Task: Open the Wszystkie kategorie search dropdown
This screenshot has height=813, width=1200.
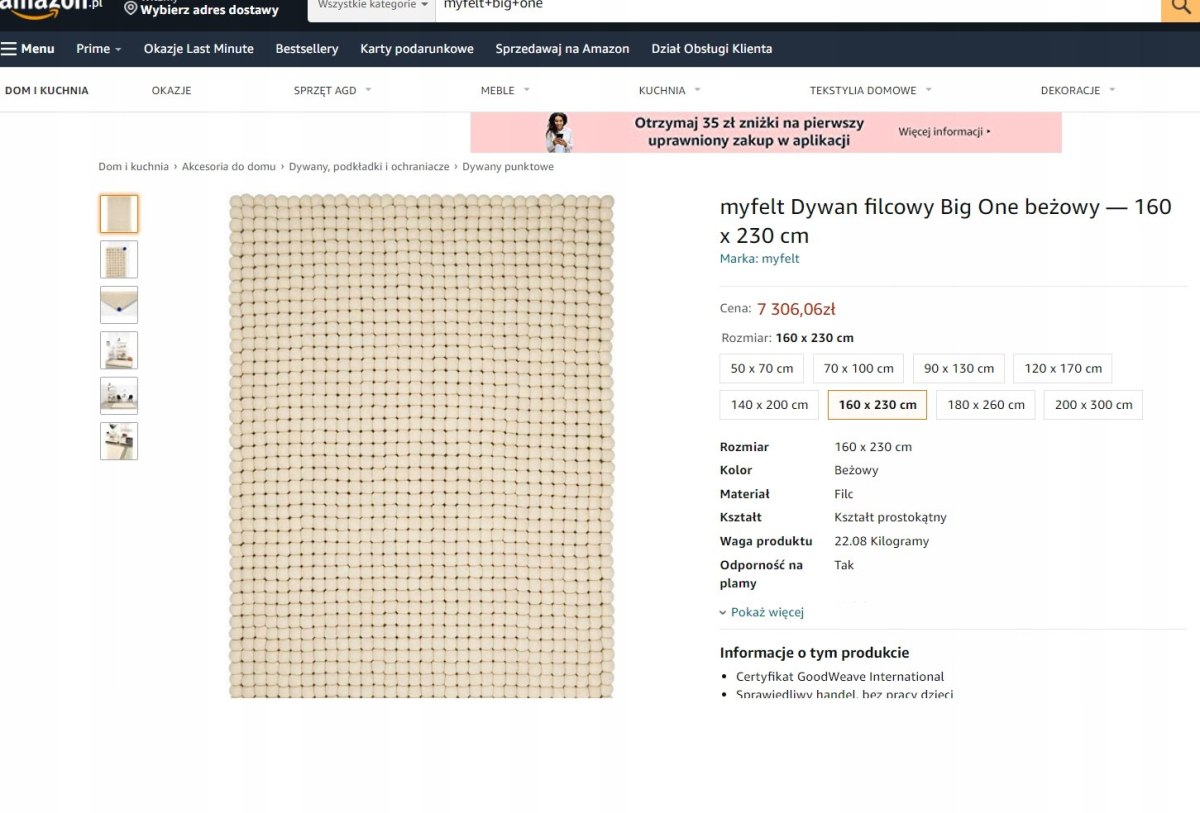Action: tap(372, 6)
